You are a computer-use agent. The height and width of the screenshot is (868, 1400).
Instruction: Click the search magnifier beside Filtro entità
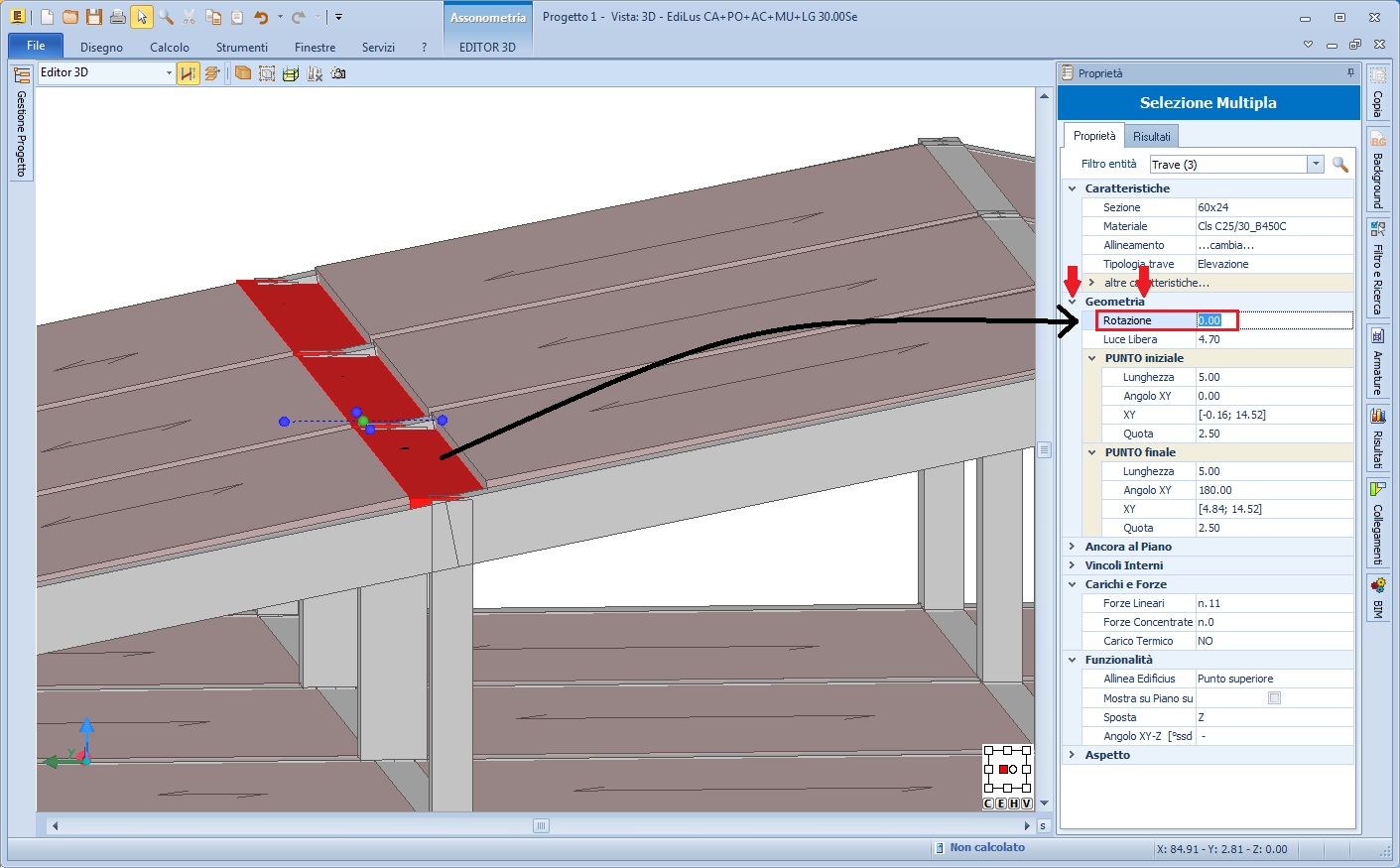(1339, 165)
